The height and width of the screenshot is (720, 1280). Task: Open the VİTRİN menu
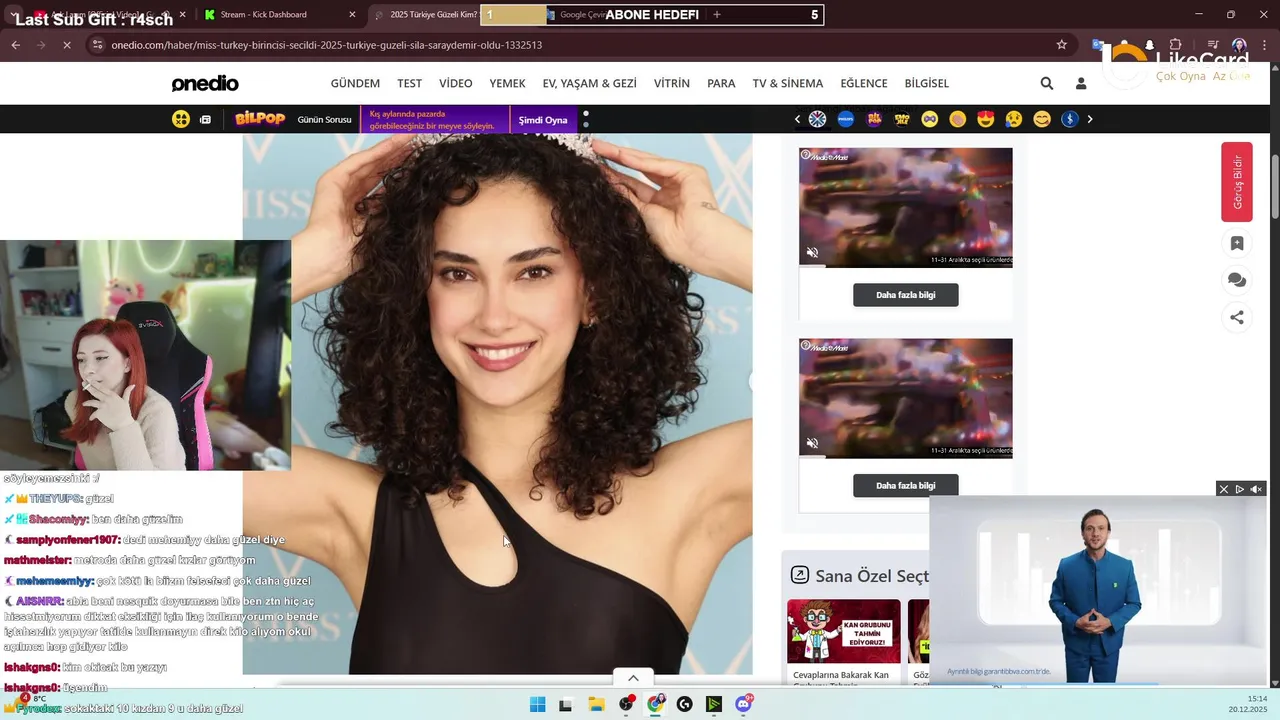(x=672, y=83)
